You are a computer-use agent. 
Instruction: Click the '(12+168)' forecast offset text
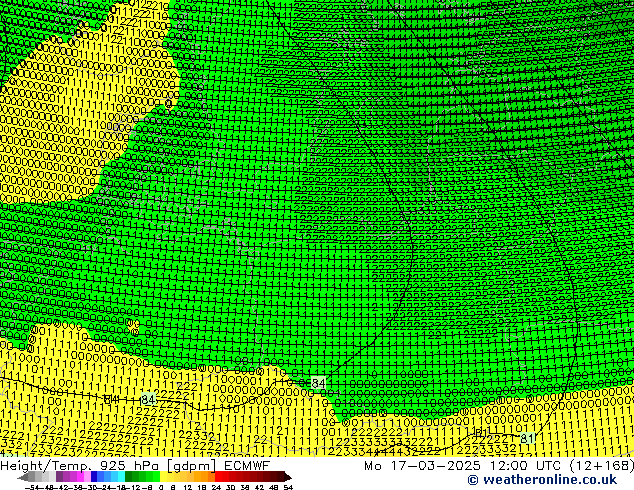point(602,465)
